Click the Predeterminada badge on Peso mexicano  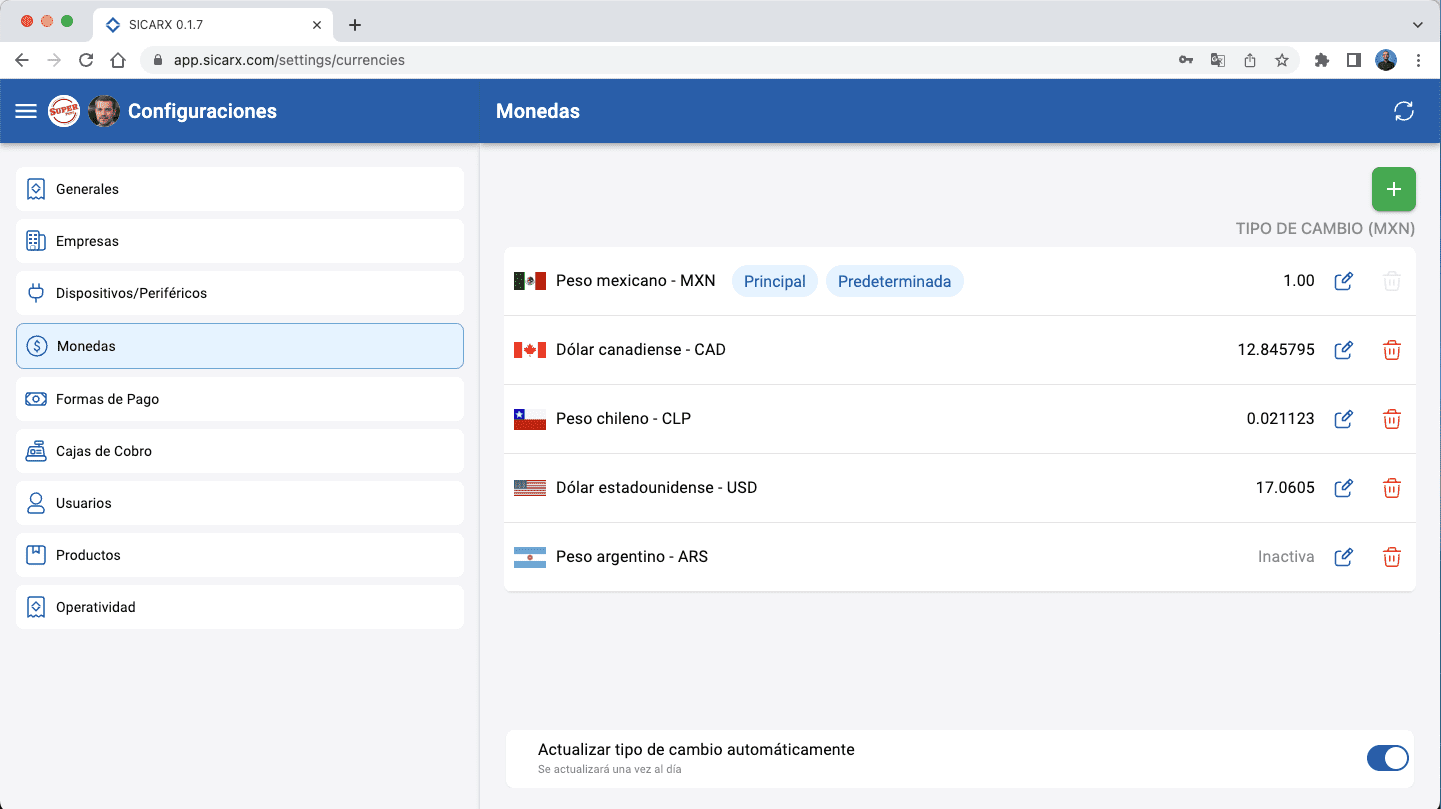(894, 281)
